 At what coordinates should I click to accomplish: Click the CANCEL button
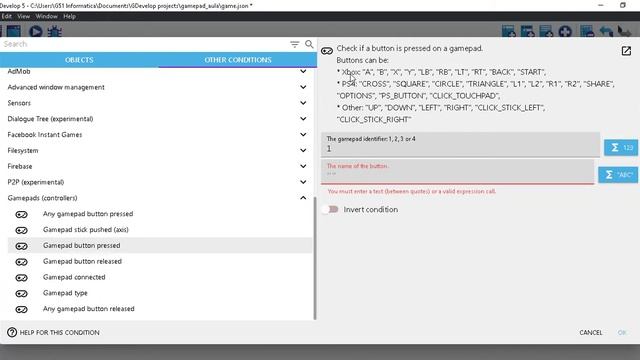click(591, 333)
